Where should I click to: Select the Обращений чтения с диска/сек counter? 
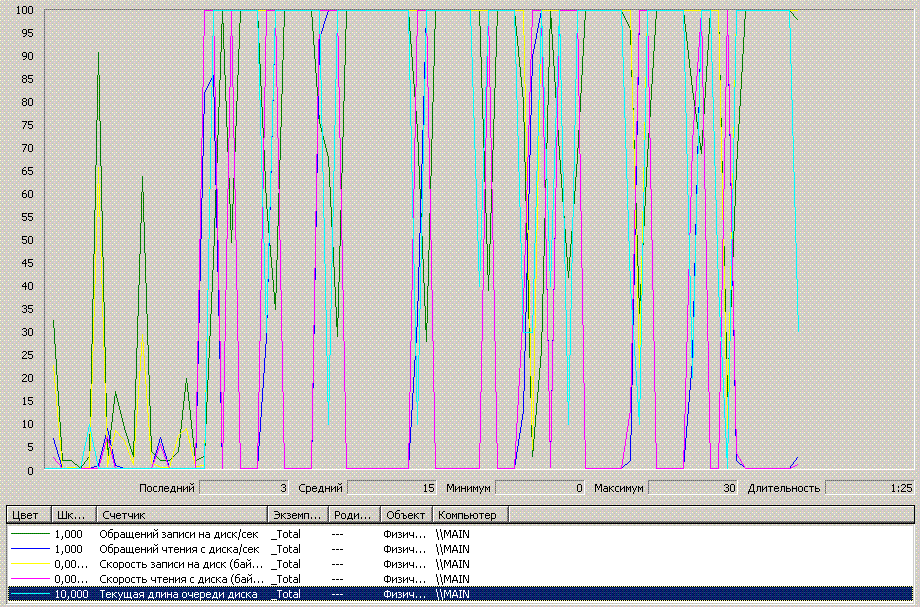[180, 548]
